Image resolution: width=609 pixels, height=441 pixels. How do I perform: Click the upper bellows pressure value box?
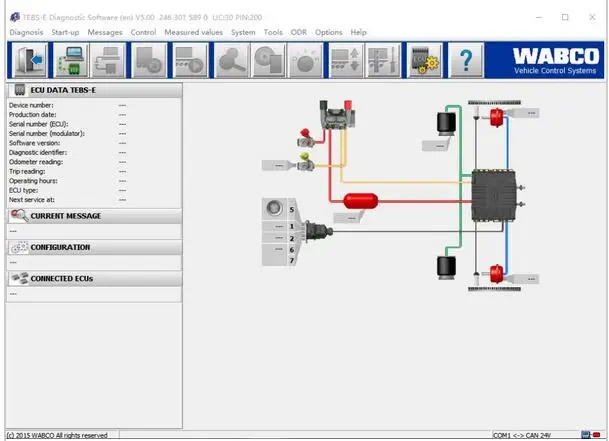click(x=437, y=146)
